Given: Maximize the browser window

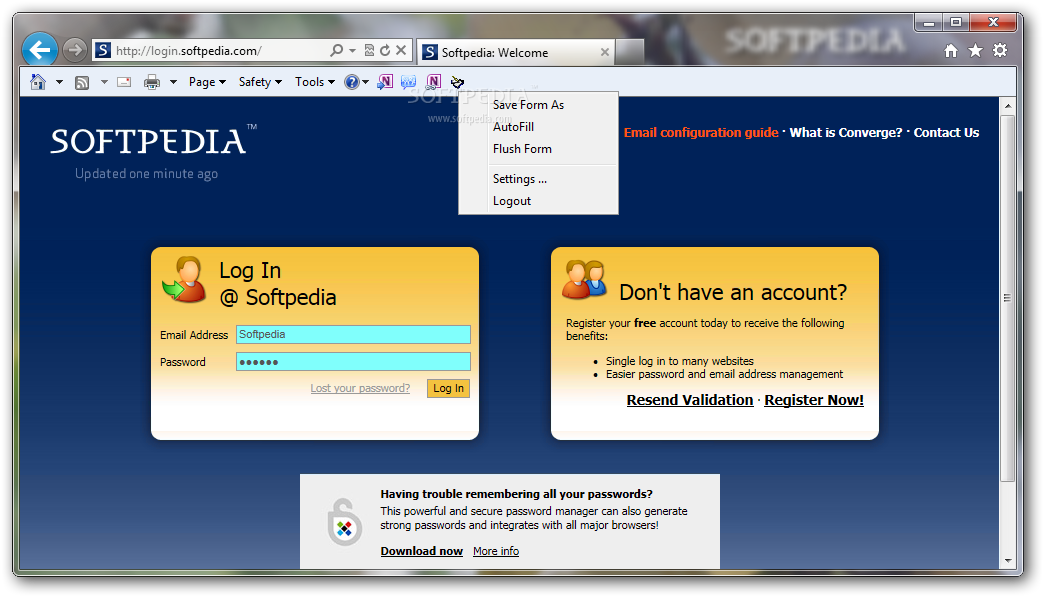Looking at the screenshot, I should [956, 23].
